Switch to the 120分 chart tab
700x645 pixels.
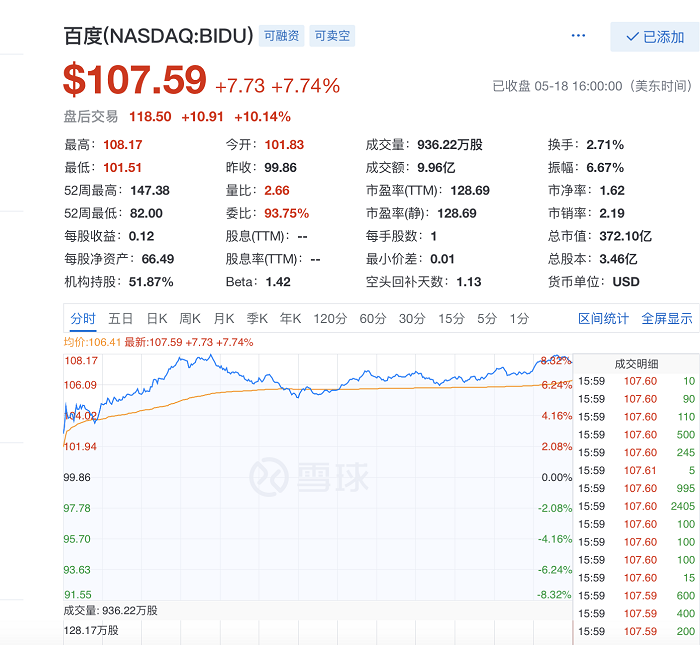(330, 319)
